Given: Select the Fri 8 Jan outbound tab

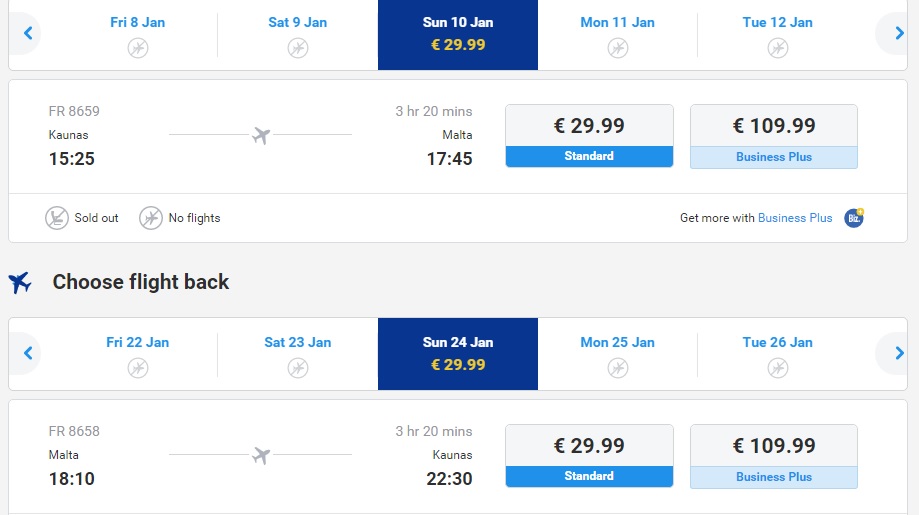Looking at the screenshot, I should (x=138, y=35).
